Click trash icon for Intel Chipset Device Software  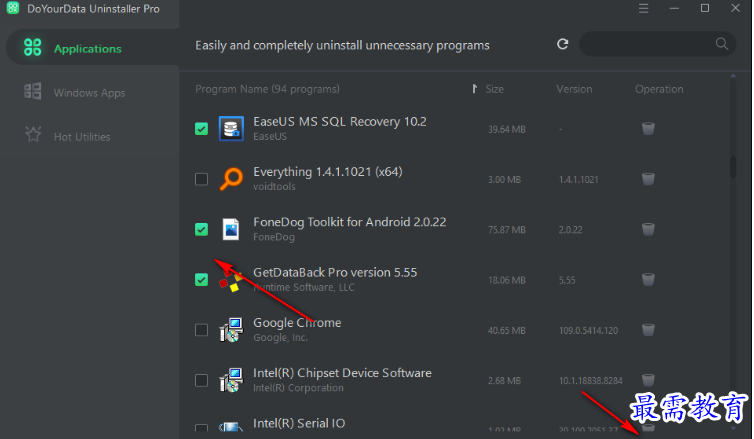648,380
